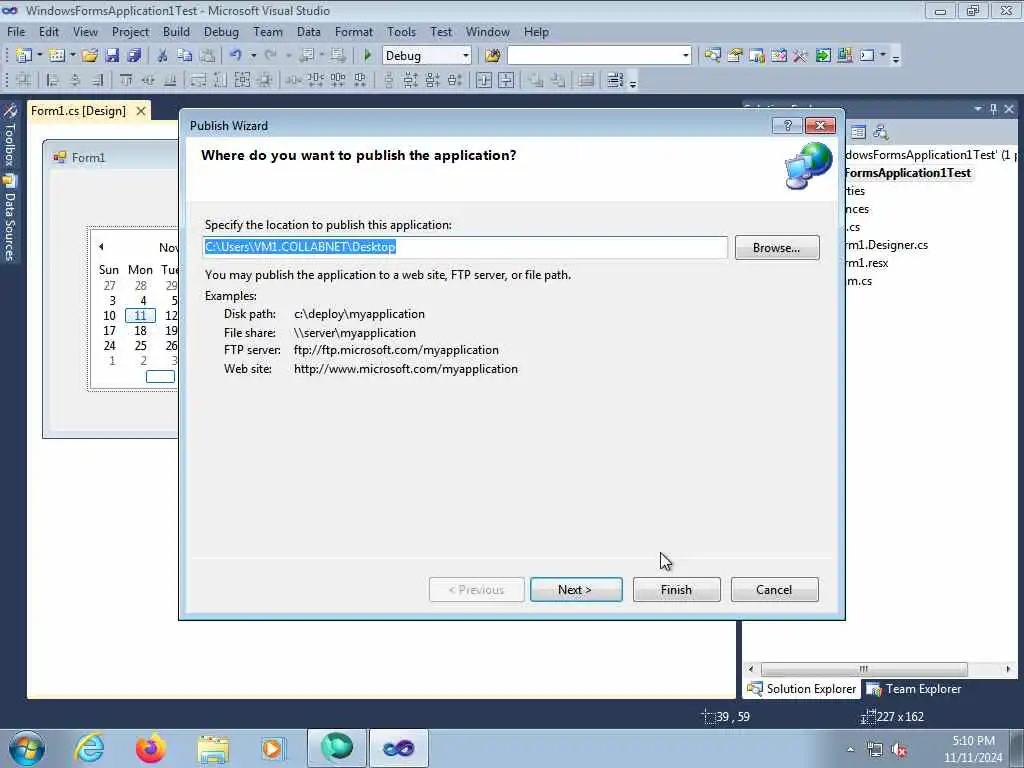Click the Tab Order icon
Screen dimensions: 1024x768
tap(615, 80)
